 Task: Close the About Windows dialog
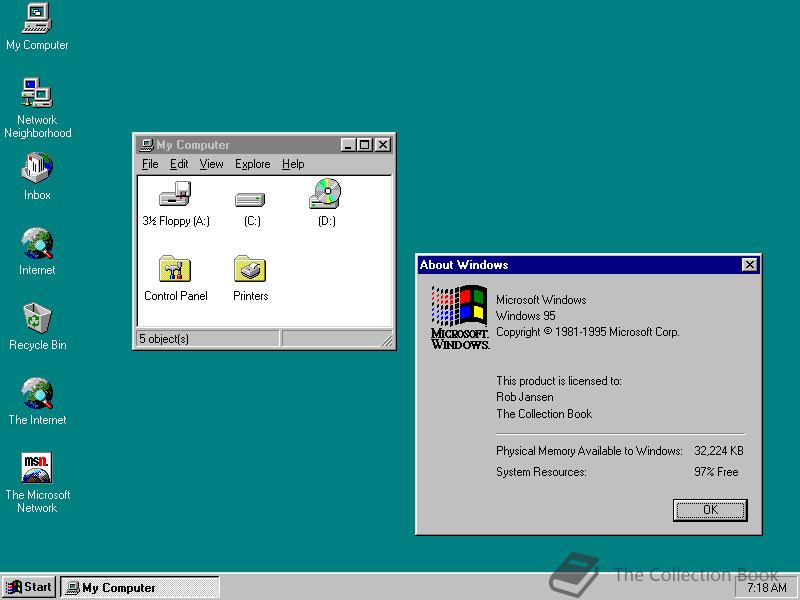point(749,265)
